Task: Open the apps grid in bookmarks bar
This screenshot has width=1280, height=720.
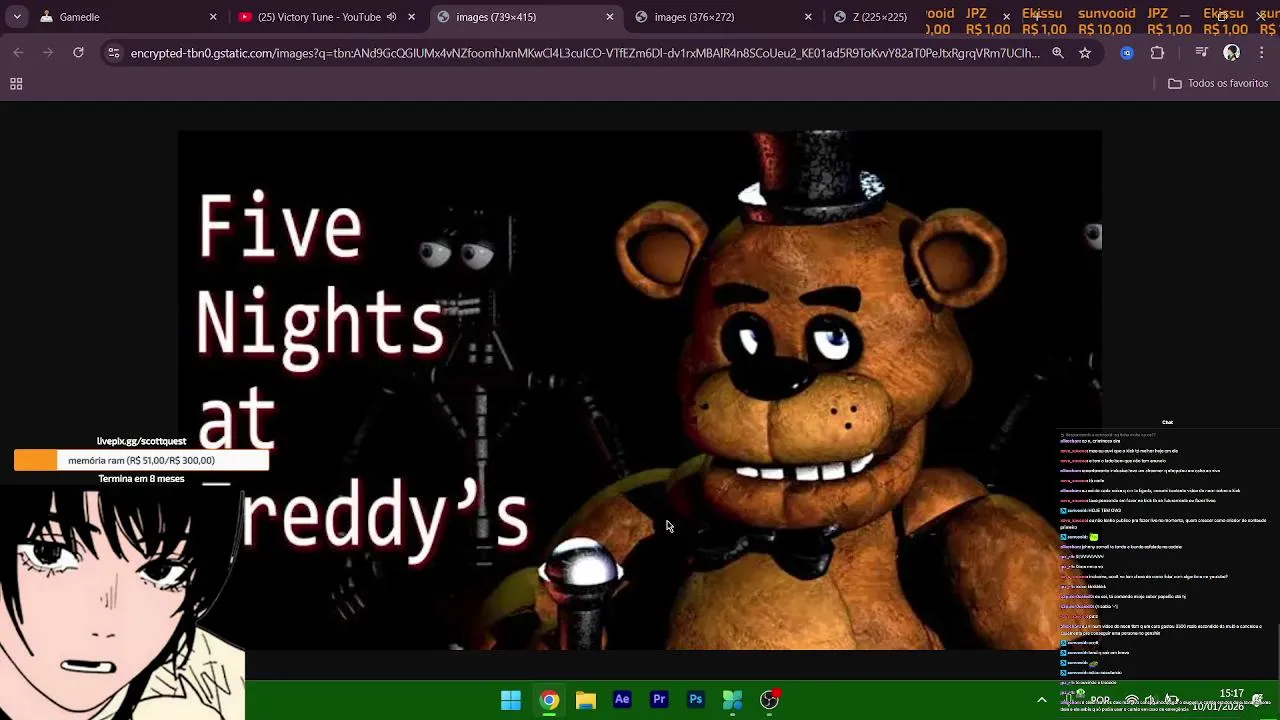Action: tap(16, 84)
